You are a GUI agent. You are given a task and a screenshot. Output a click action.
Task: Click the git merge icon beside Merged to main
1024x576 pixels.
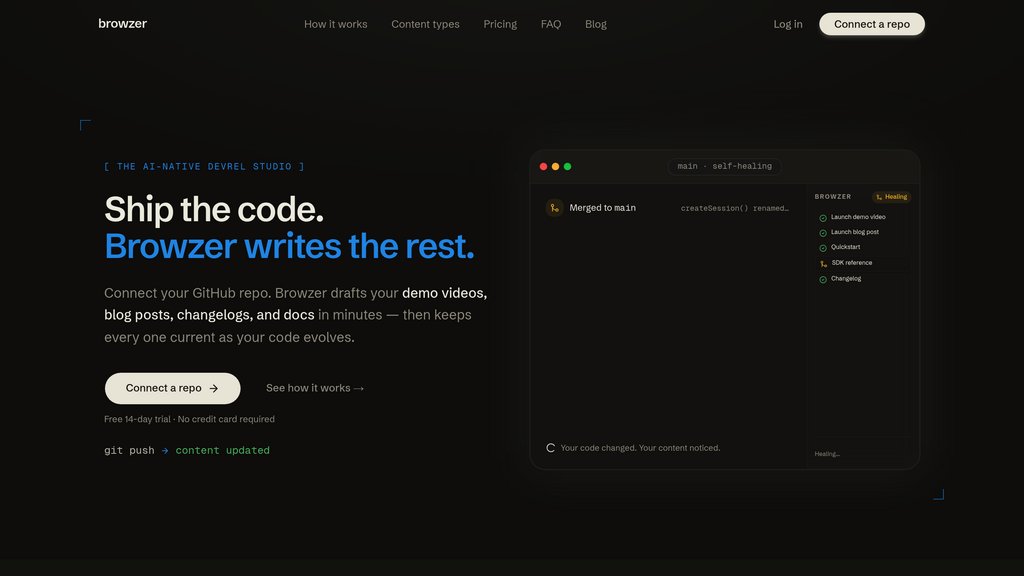(554, 208)
